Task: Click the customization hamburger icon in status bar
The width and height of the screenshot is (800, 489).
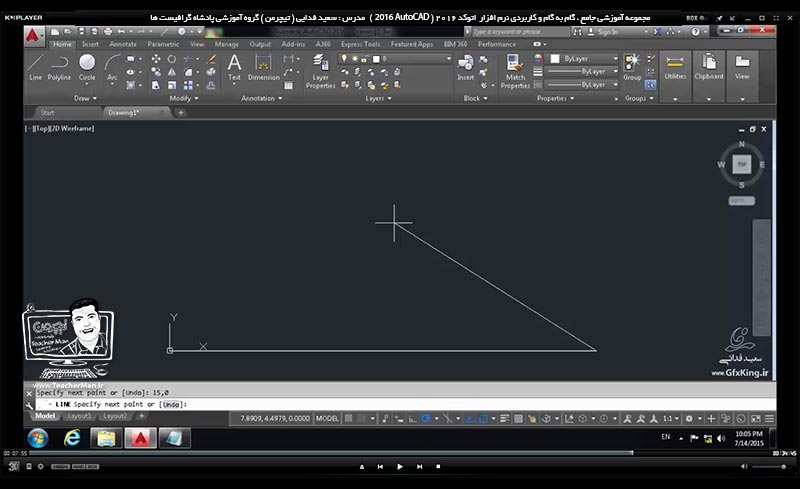Action: (769, 419)
